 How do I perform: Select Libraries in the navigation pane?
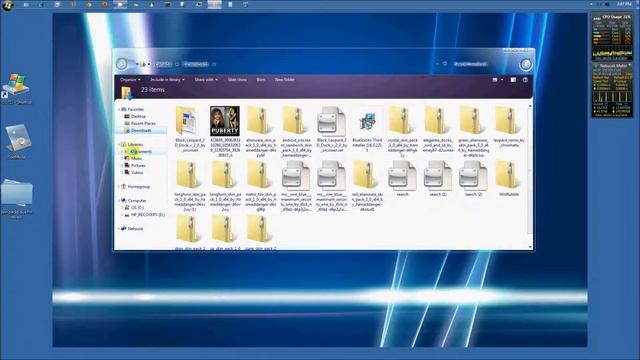coord(135,144)
